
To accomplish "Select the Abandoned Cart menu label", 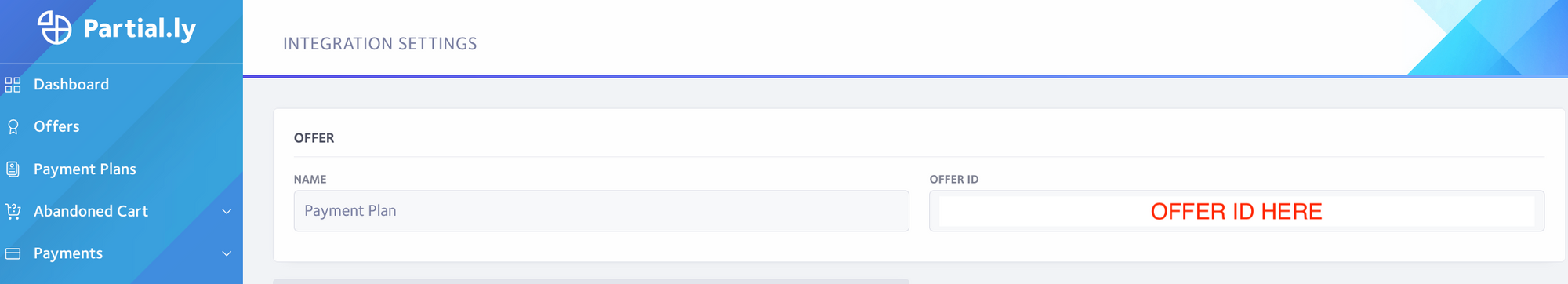I will (91, 211).
